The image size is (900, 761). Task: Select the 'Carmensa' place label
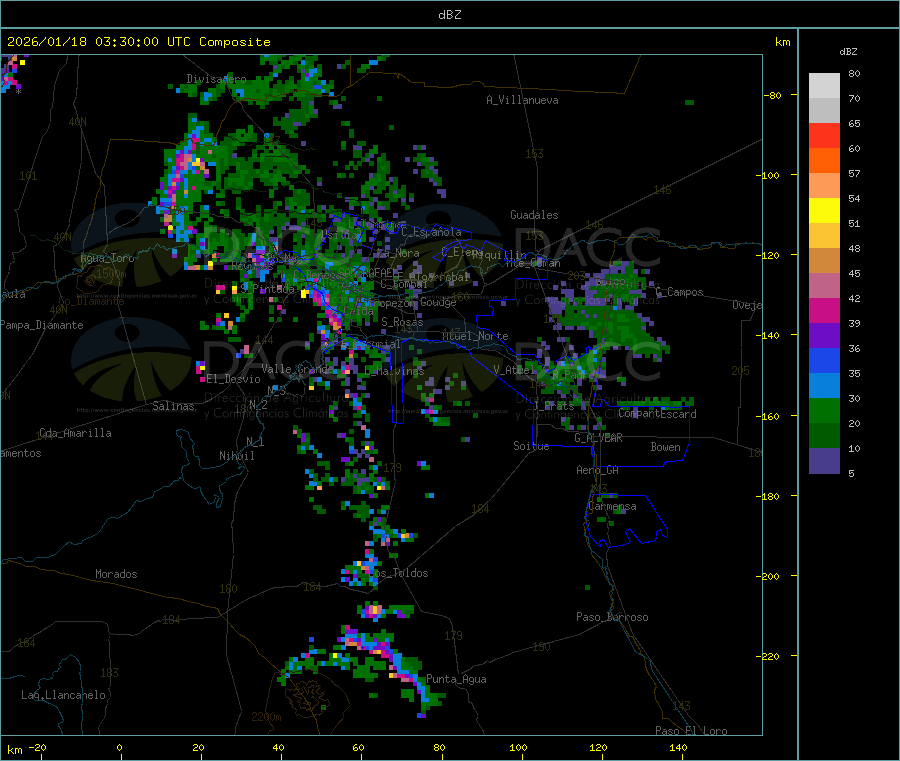pyautogui.click(x=612, y=506)
